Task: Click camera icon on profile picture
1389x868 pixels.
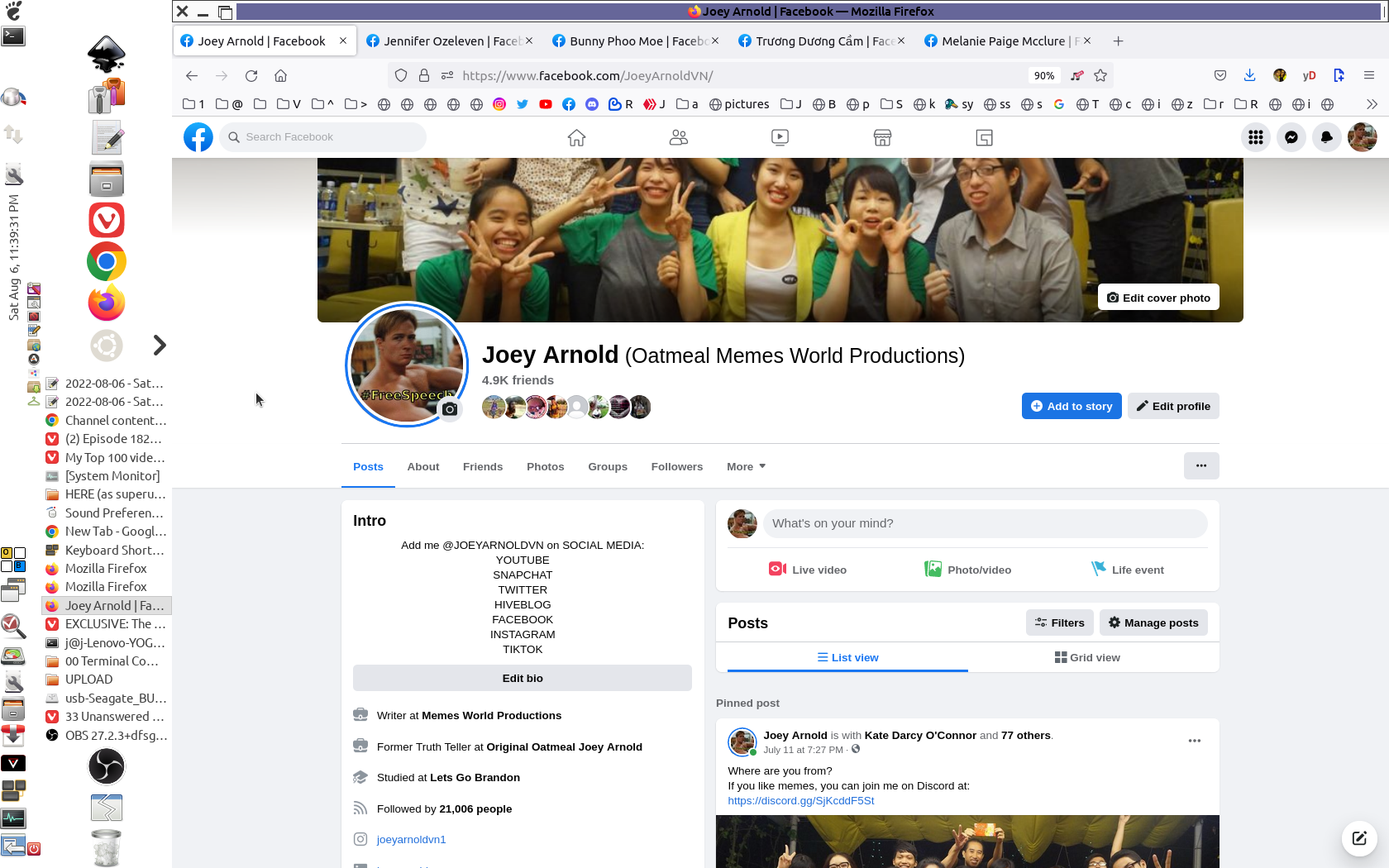Action: (450, 409)
